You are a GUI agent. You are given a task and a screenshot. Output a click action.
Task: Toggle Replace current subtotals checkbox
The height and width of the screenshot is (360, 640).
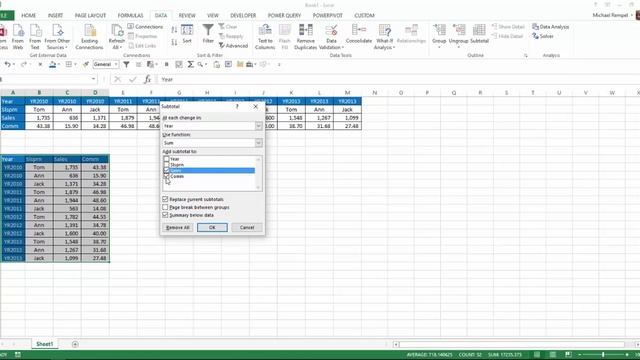pyautogui.click(x=165, y=199)
